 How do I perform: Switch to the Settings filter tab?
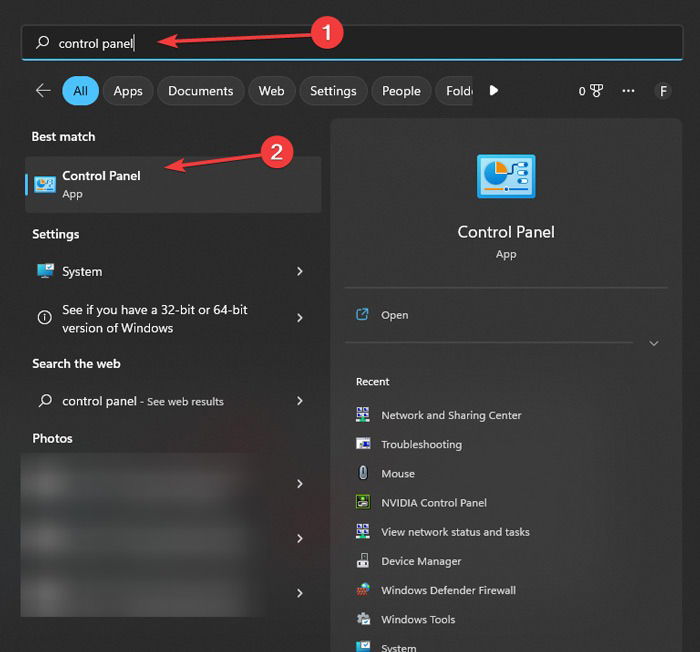[333, 91]
